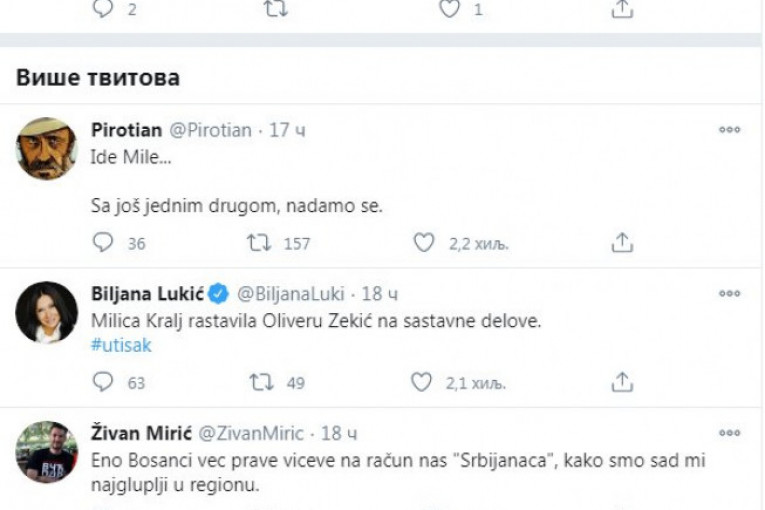Viewport: 765px width, 510px height.
Task: Open the #utisak hashtag
Action: click(121, 345)
